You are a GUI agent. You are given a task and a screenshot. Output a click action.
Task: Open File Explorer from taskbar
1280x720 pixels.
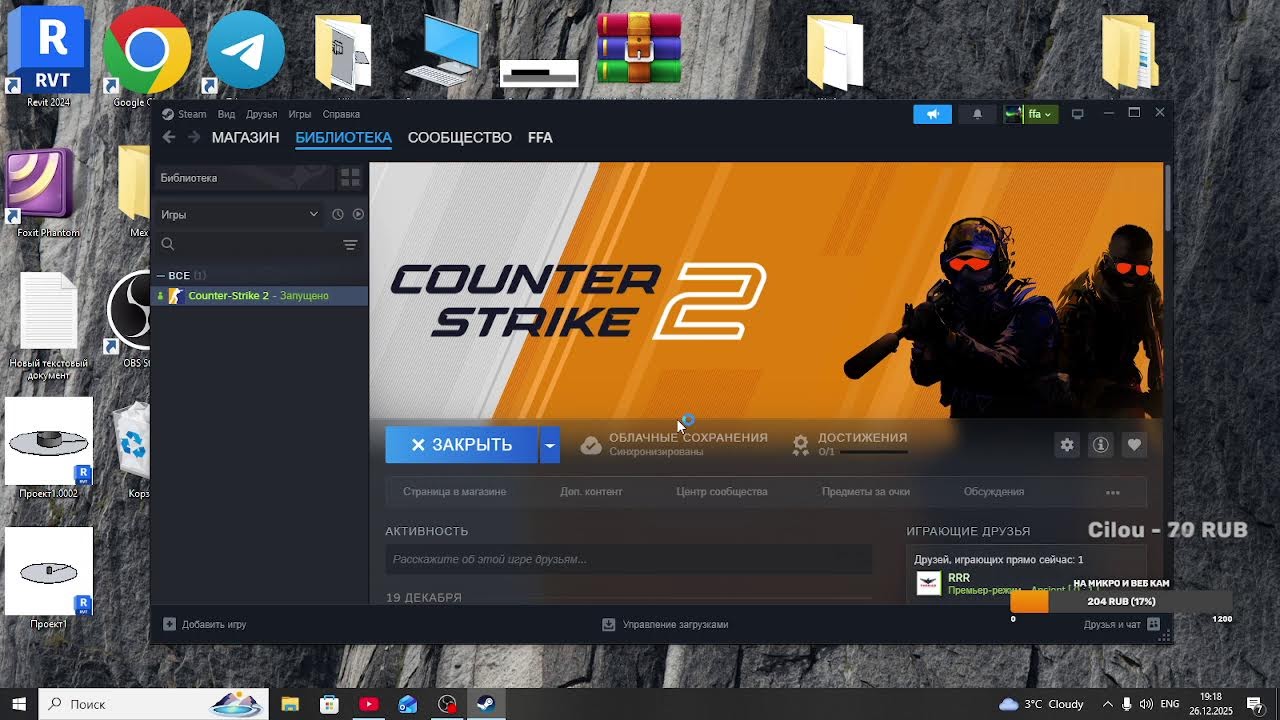coord(290,704)
